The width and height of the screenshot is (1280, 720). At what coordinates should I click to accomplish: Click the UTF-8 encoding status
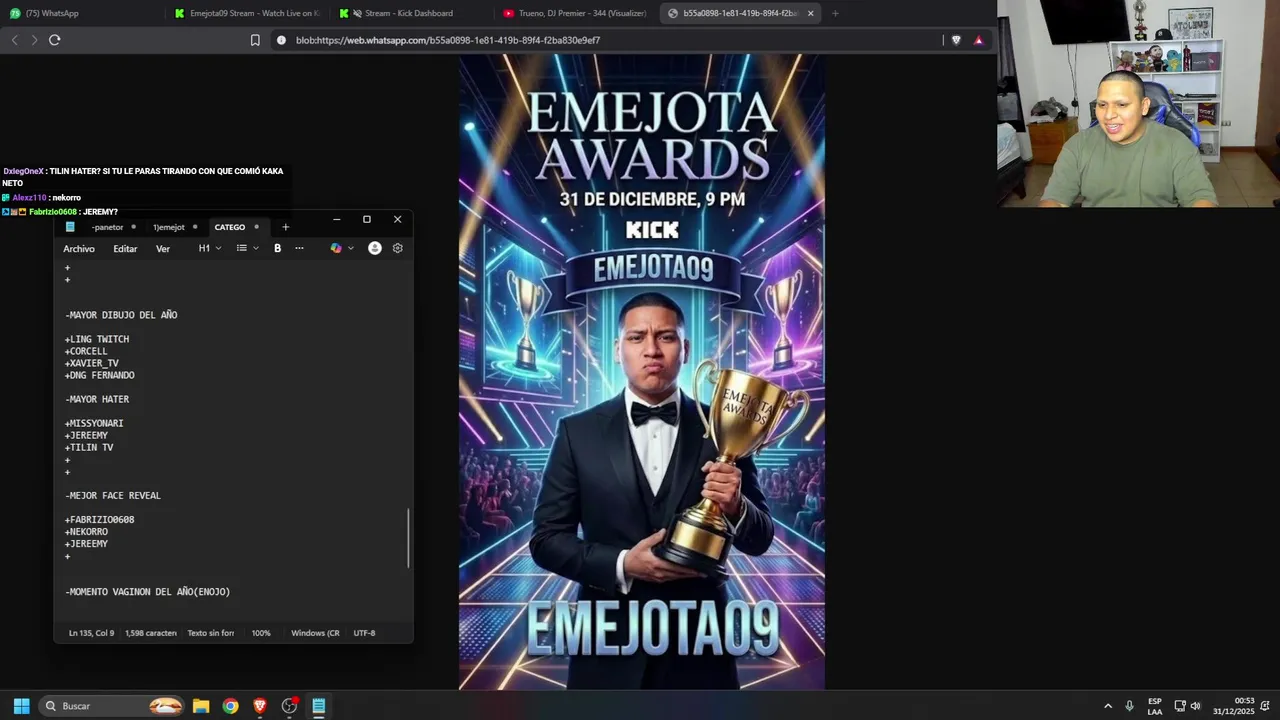pyautogui.click(x=364, y=633)
